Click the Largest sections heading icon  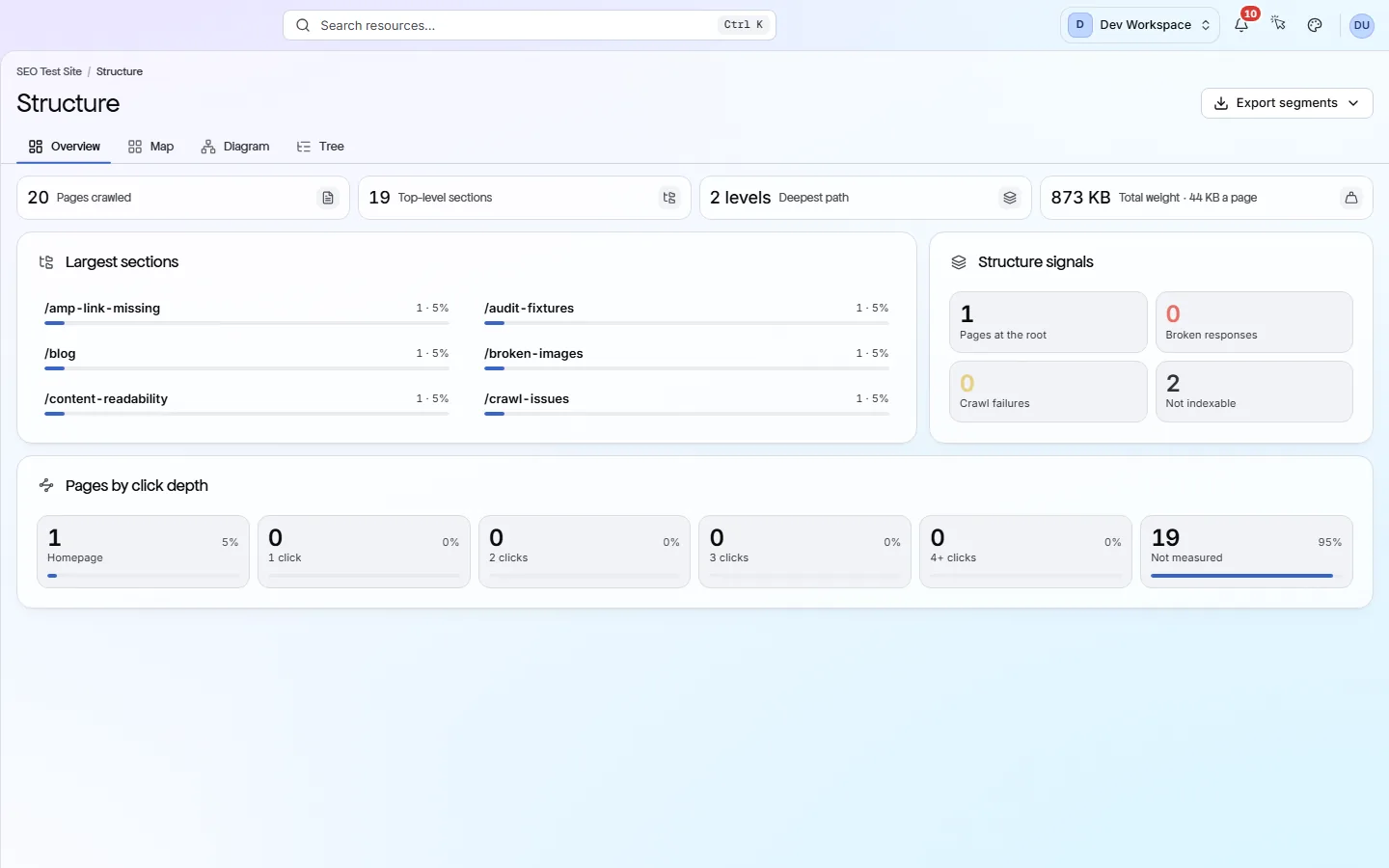[46, 262]
